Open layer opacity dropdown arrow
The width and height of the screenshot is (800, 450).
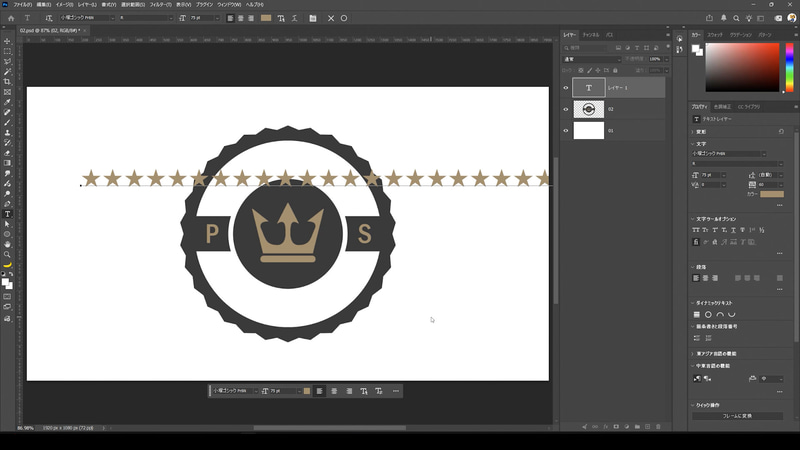(x=666, y=59)
